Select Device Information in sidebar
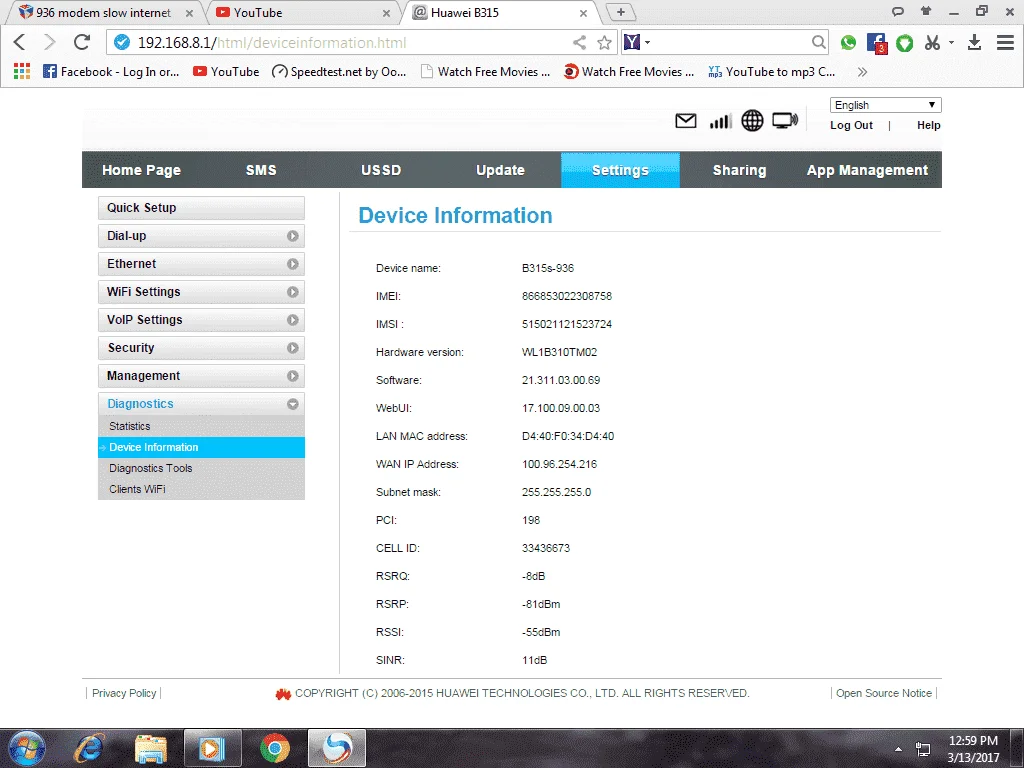This screenshot has width=1024, height=768. point(201,447)
